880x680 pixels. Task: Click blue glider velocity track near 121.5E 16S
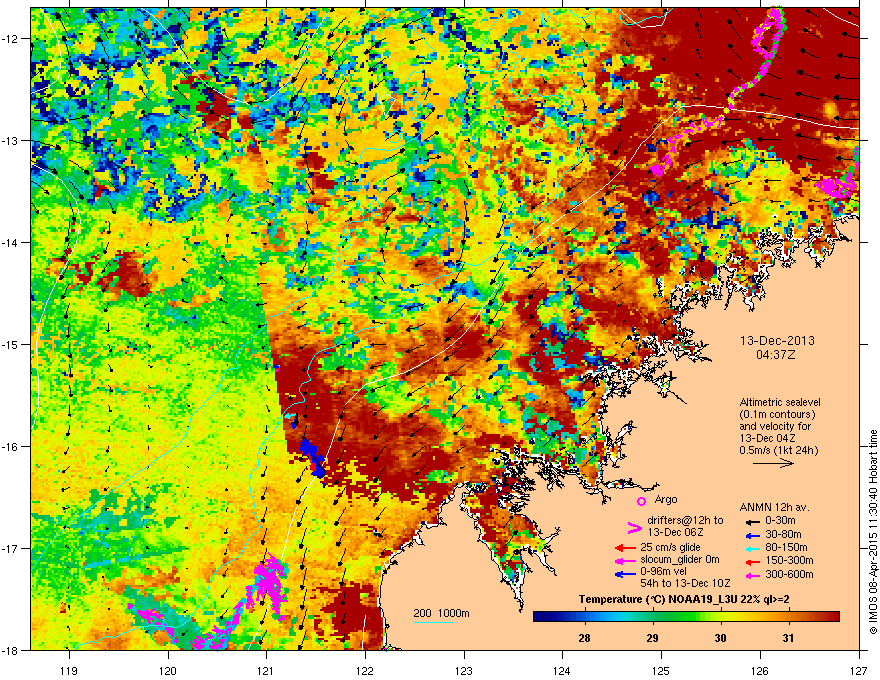click(312, 458)
